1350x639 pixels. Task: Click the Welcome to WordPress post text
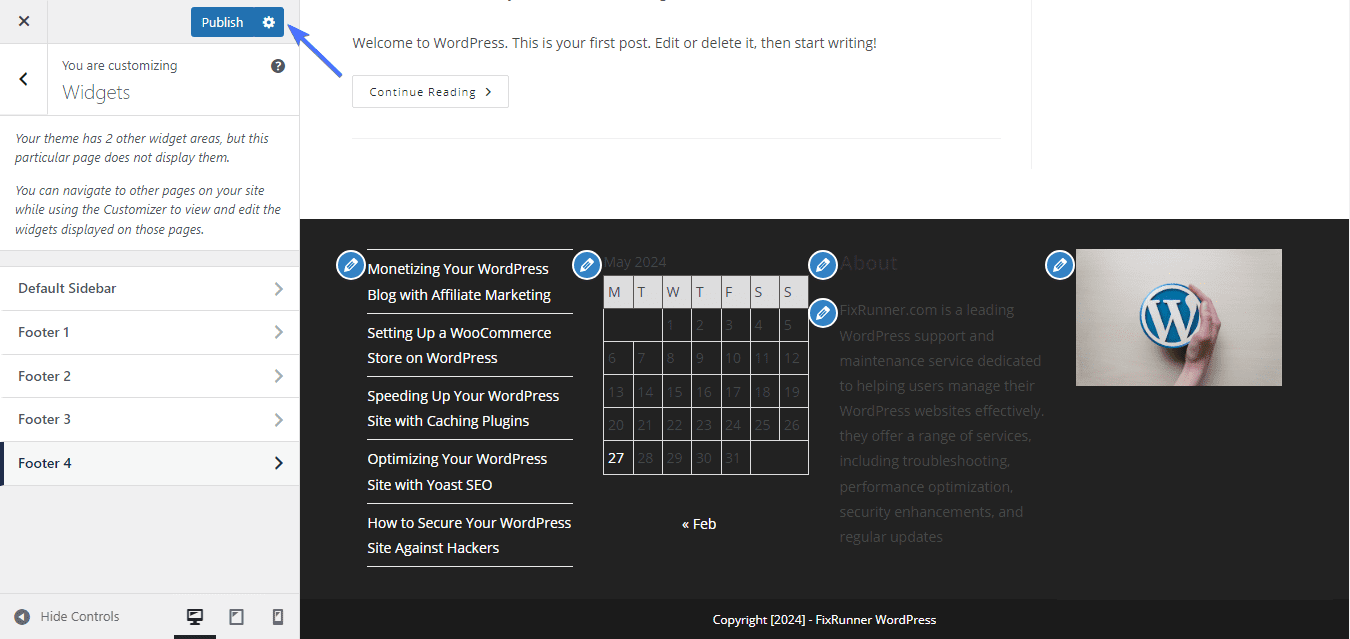click(614, 43)
